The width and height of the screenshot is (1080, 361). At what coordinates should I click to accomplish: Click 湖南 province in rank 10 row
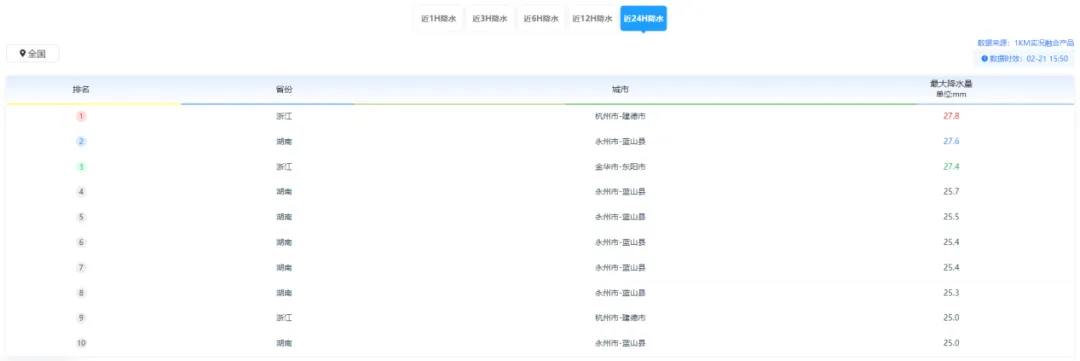coord(284,343)
